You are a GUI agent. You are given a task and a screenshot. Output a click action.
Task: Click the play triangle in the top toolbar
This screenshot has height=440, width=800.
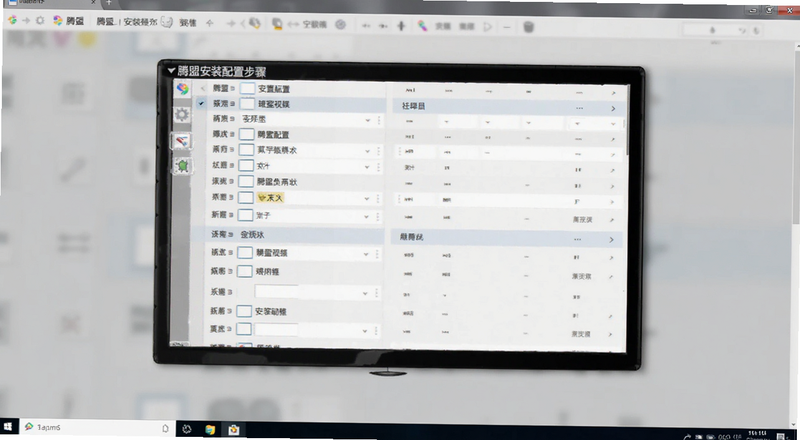[488, 27]
